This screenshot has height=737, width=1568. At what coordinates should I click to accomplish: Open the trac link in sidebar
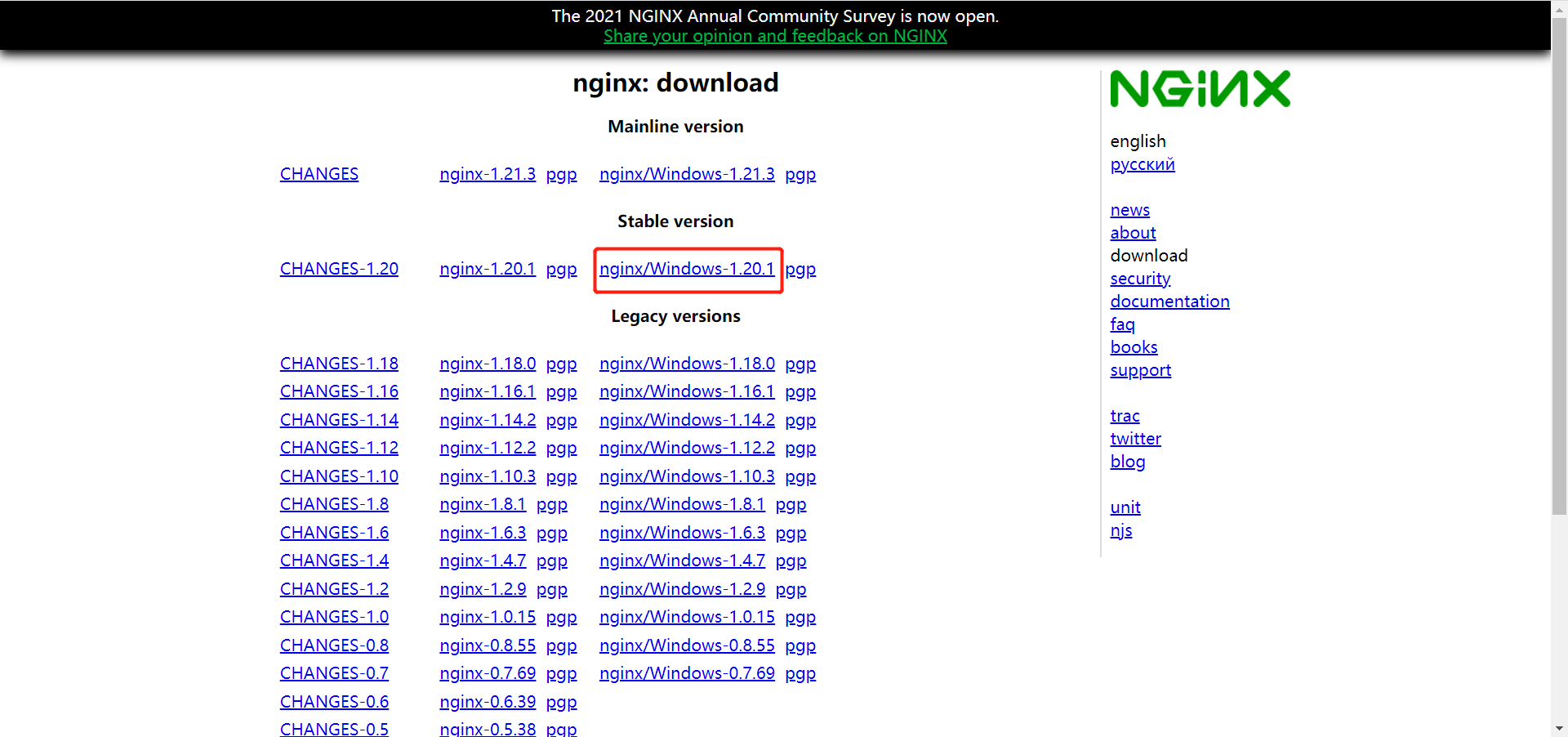click(1125, 416)
